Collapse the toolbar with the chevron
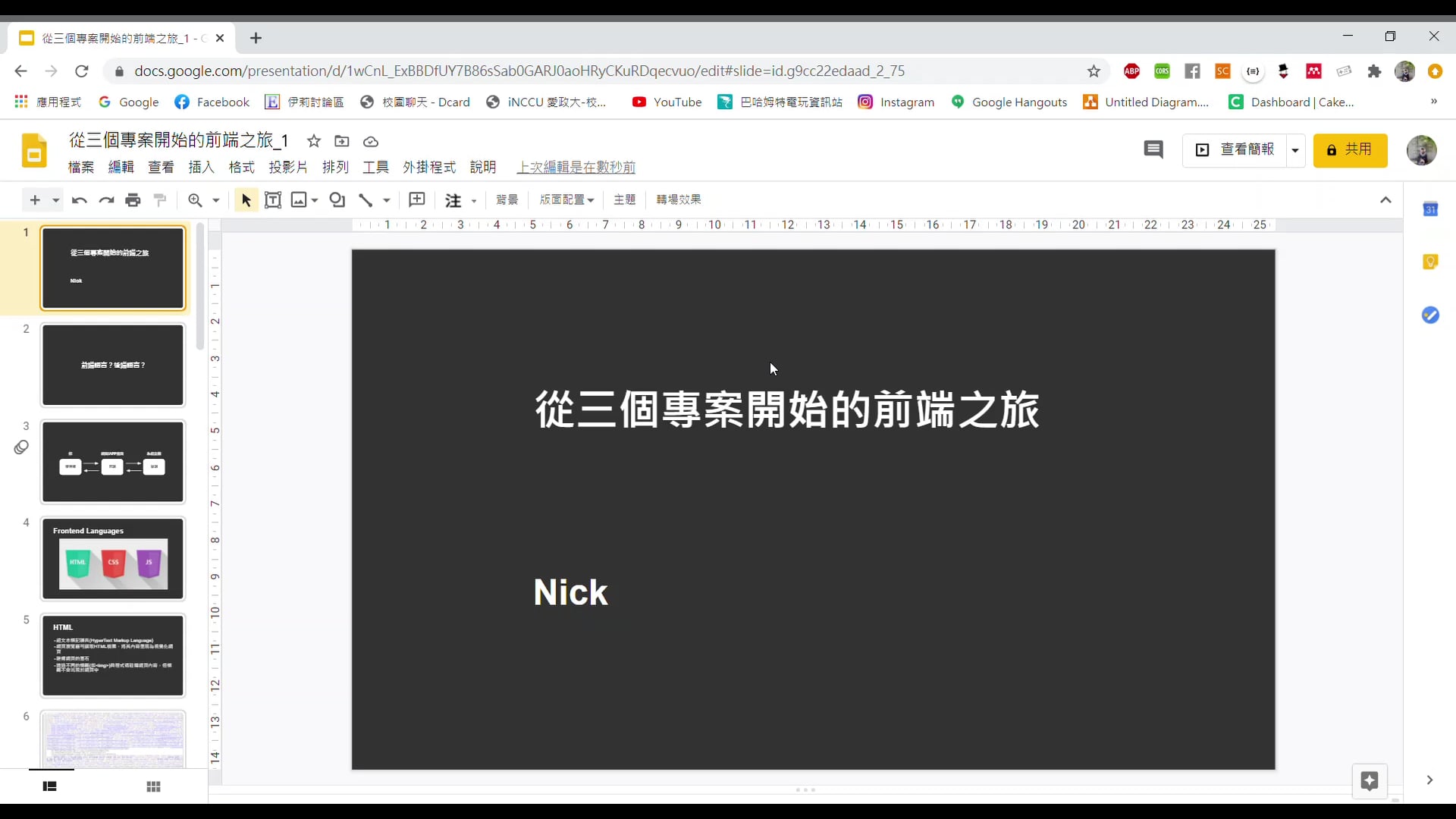 coord(1386,199)
